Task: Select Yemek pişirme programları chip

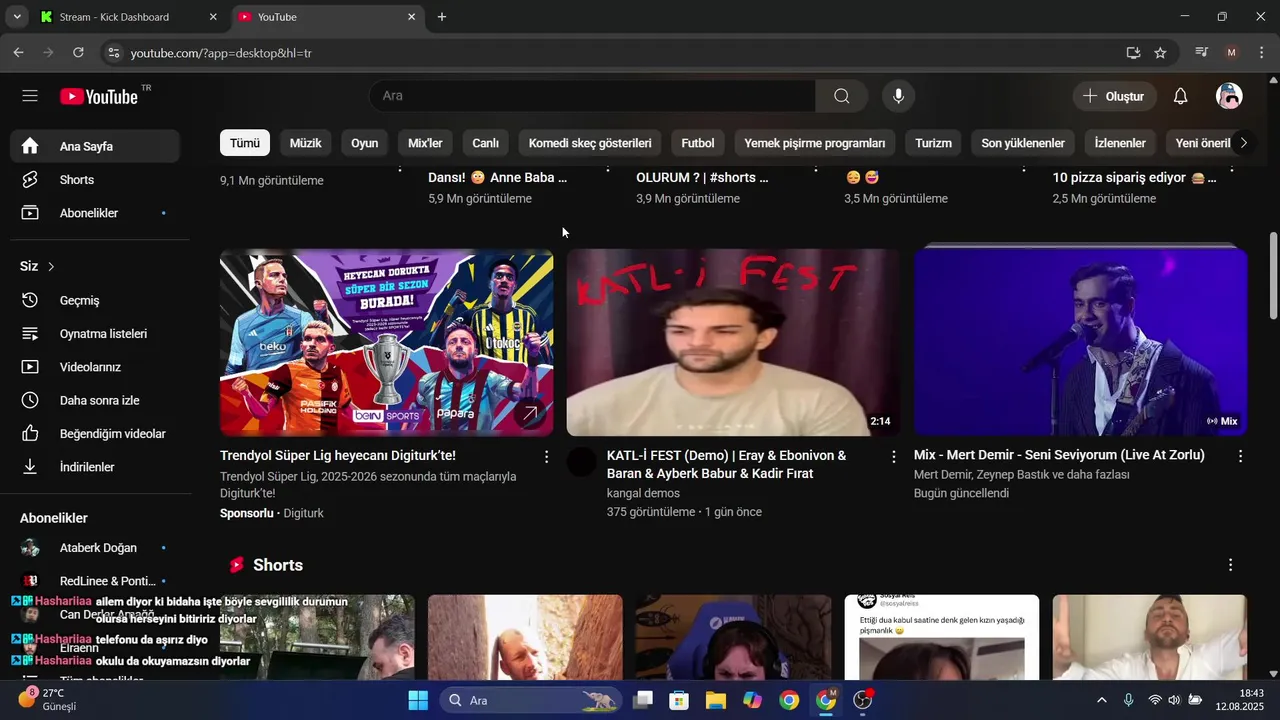Action: tap(815, 143)
